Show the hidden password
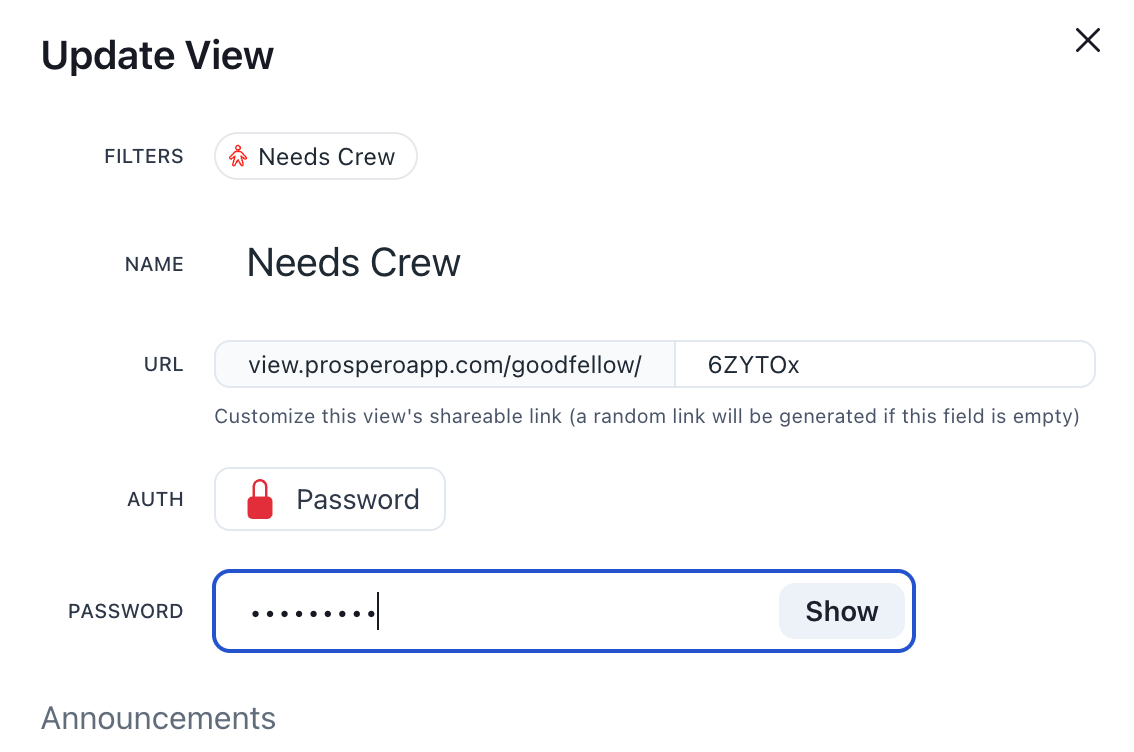The width and height of the screenshot is (1134, 752). (841, 610)
